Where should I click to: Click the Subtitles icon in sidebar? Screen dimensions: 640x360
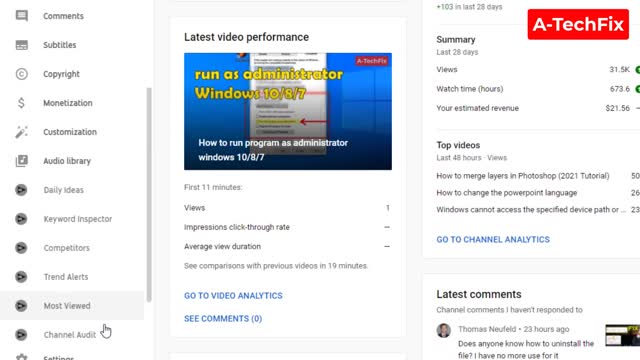22,45
